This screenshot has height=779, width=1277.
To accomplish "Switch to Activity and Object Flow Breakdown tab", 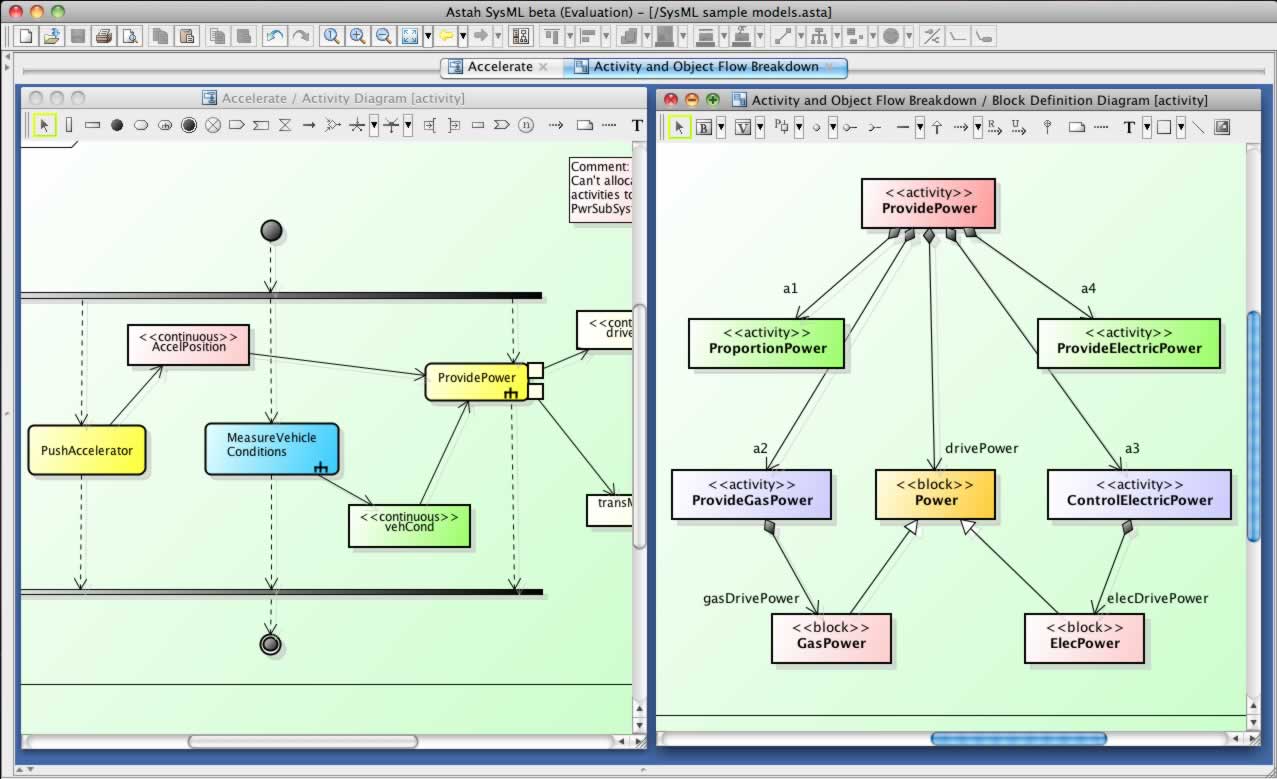I will click(x=705, y=67).
